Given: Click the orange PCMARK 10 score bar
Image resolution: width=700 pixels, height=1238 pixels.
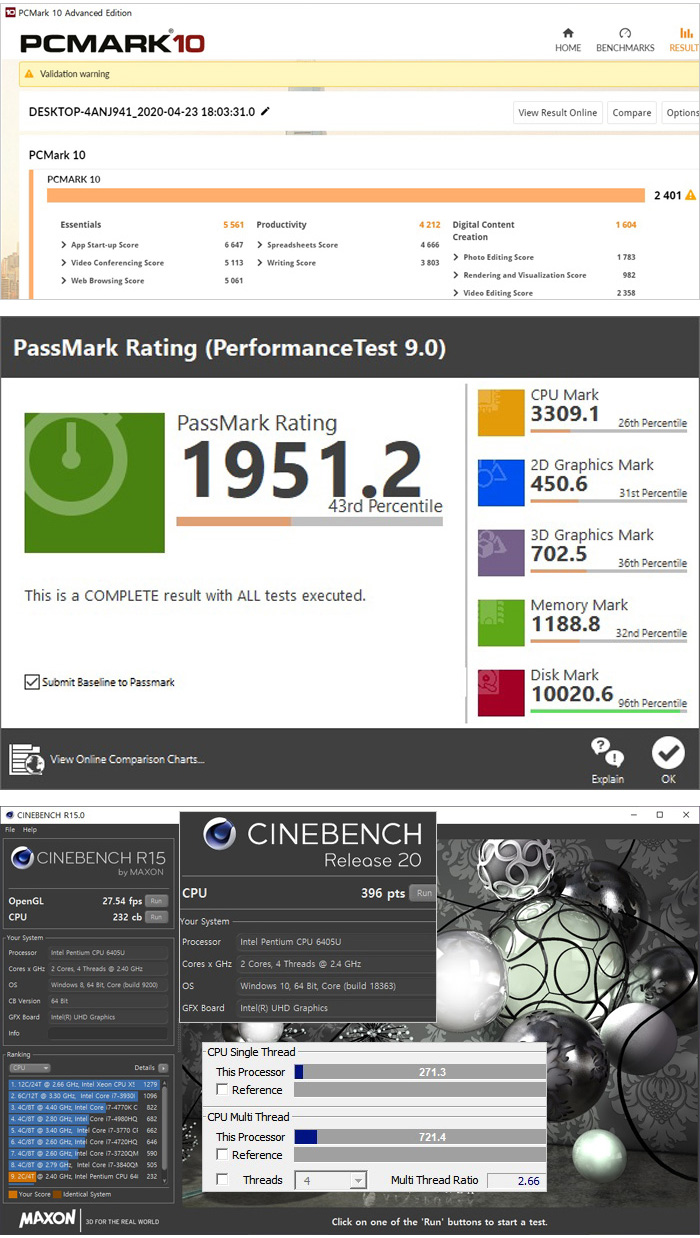Looking at the screenshot, I should pyautogui.click(x=346, y=195).
